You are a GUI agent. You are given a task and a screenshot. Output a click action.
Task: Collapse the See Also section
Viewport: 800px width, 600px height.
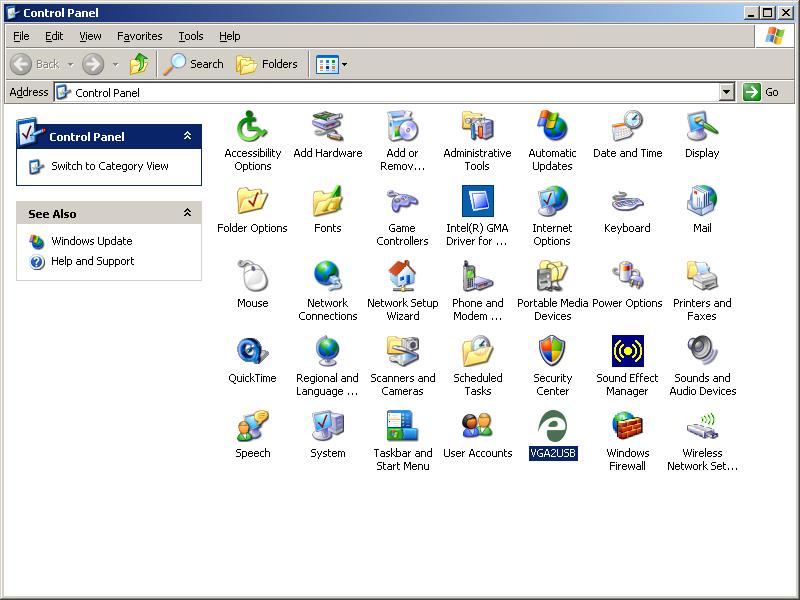187,213
